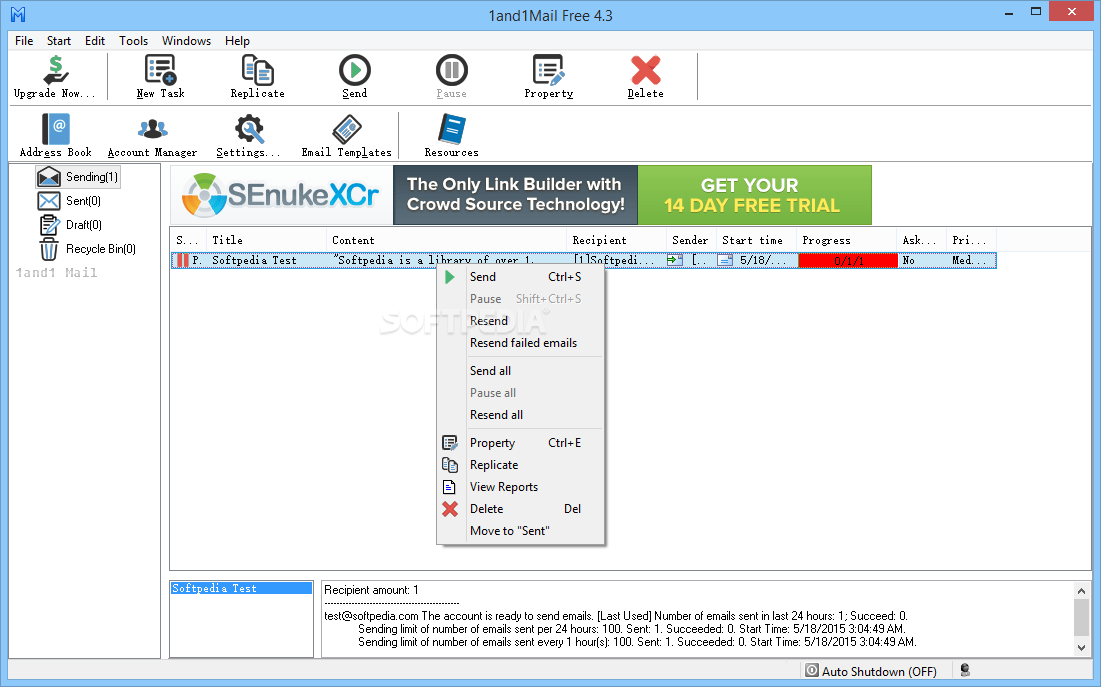
Task: Open the Tools menu
Action: 133,41
